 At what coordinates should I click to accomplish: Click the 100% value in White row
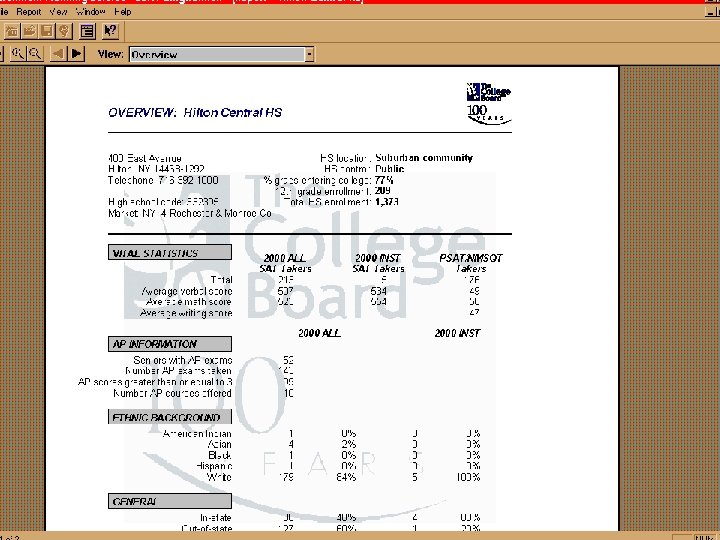468,477
